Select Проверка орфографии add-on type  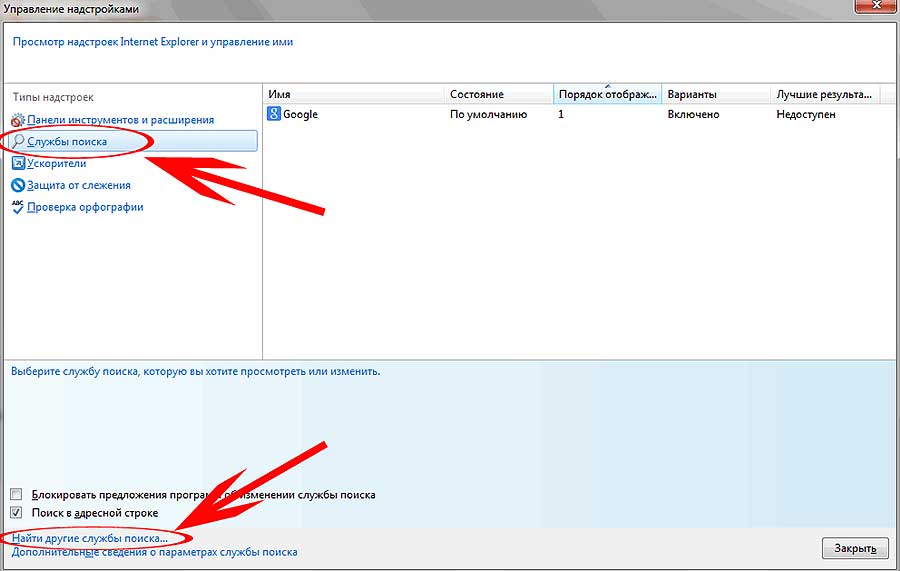(x=86, y=207)
